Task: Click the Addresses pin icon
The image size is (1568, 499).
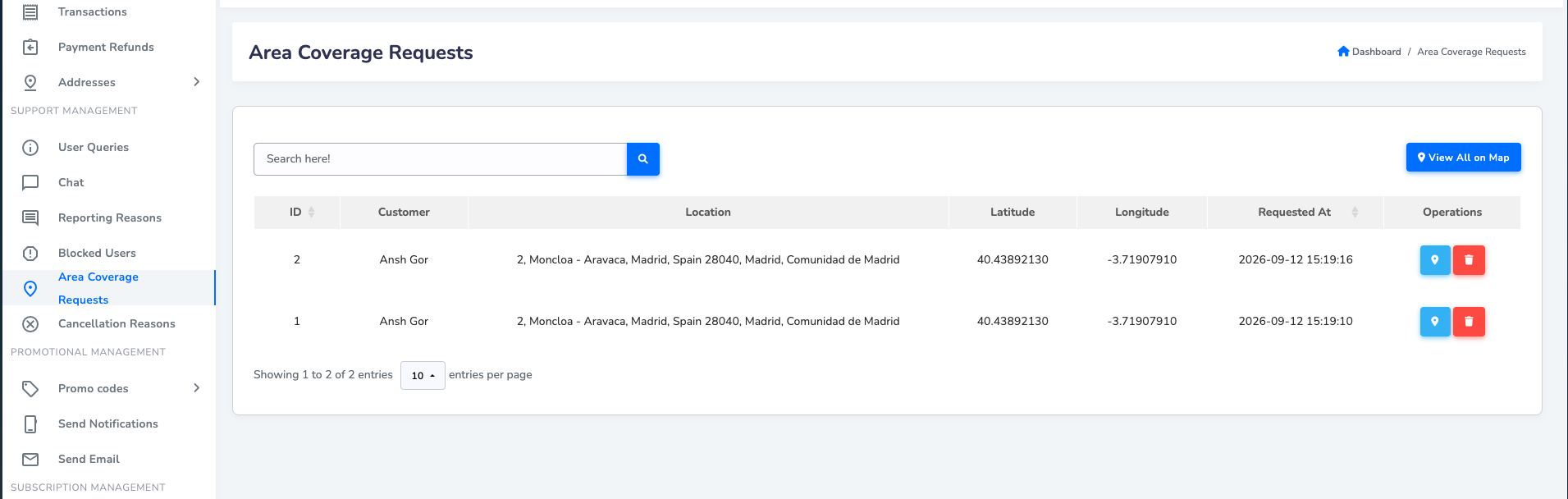Action: tap(30, 83)
